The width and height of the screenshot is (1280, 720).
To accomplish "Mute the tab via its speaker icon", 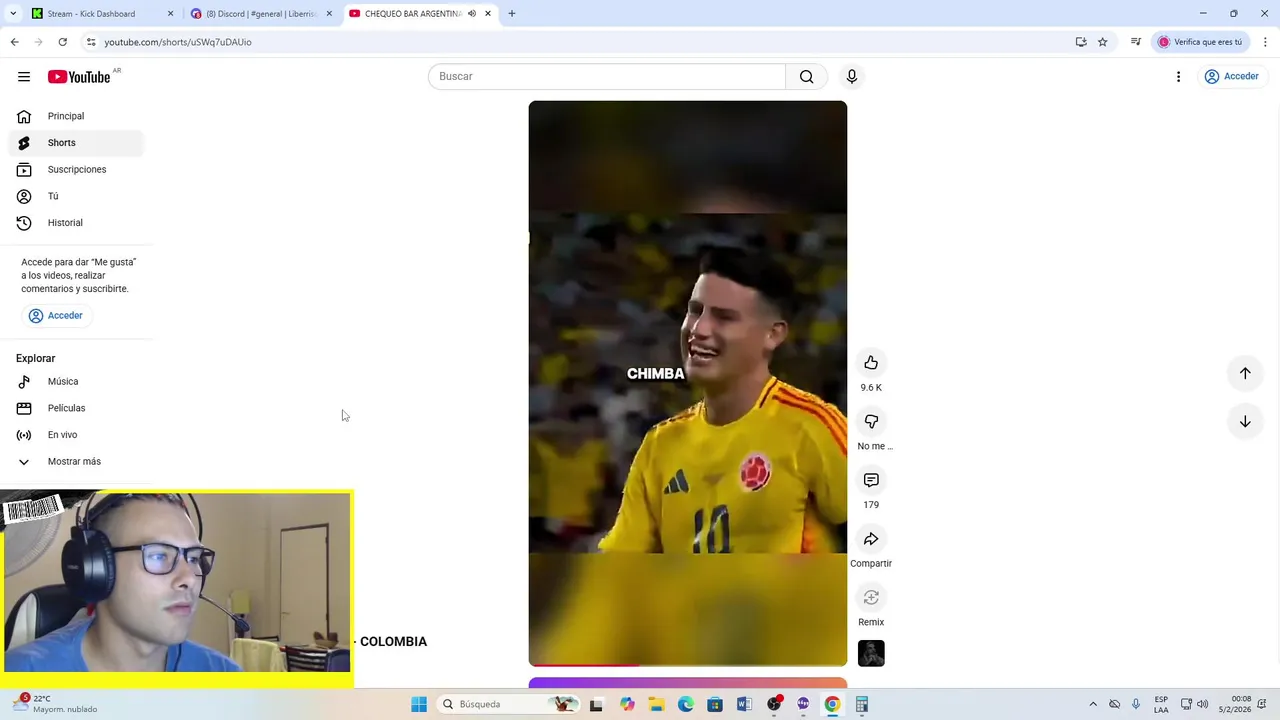I will (472, 14).
